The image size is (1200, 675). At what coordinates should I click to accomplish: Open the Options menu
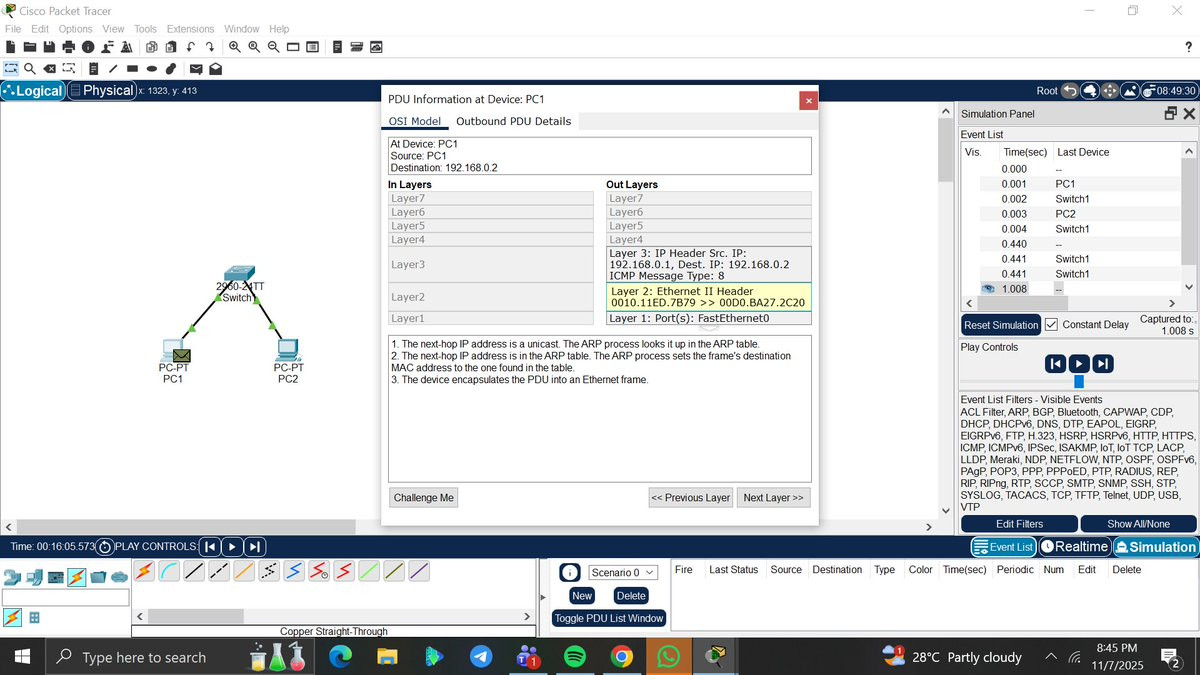coord(75,29)
